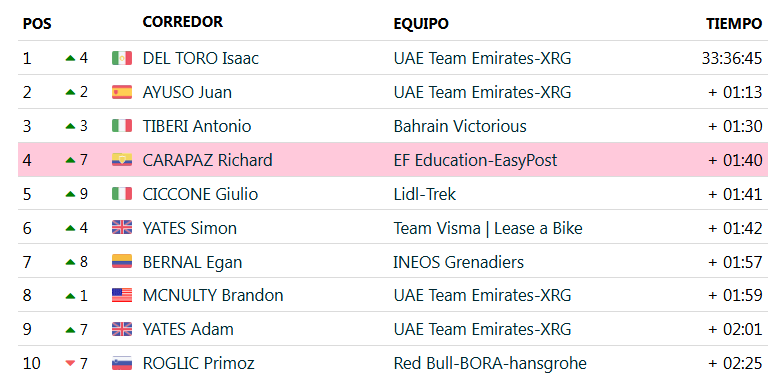Viewport: 777px width, 379px height.
Task: Click the EQUIPO column header
Action: tap(421, 23)
